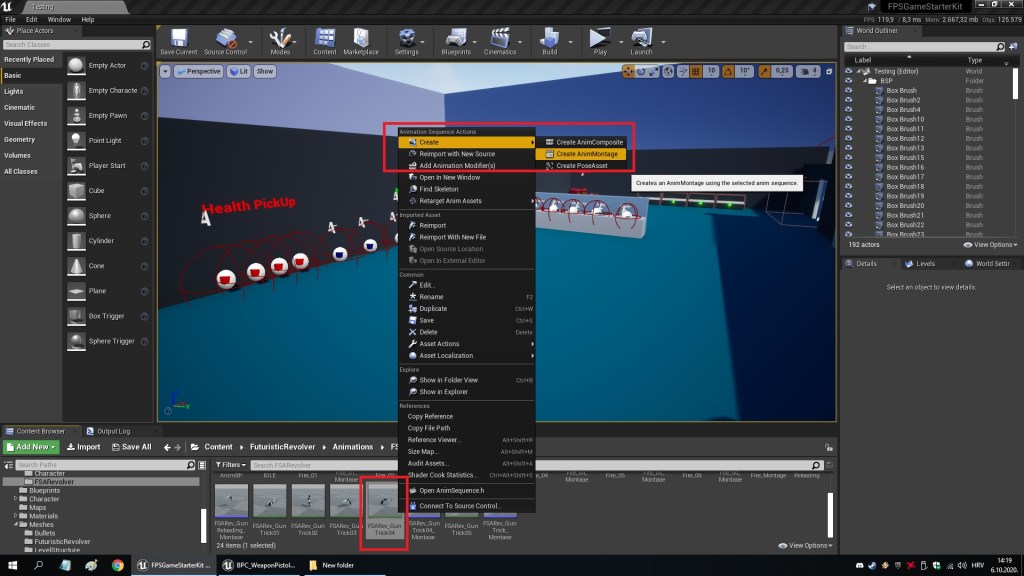Open the Marketplace from the toolbar
The height and width of the screenshot is (576, 1024).
click(361, 40)
